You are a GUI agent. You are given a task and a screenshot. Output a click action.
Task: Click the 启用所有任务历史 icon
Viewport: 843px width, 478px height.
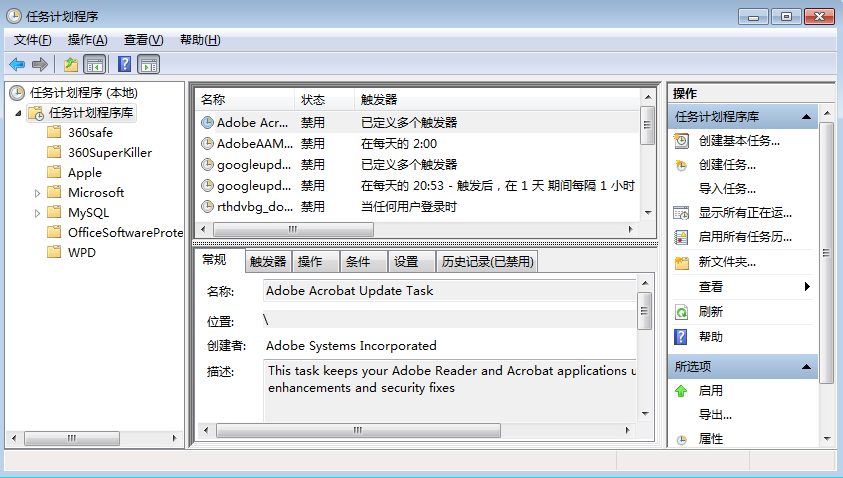681,237
